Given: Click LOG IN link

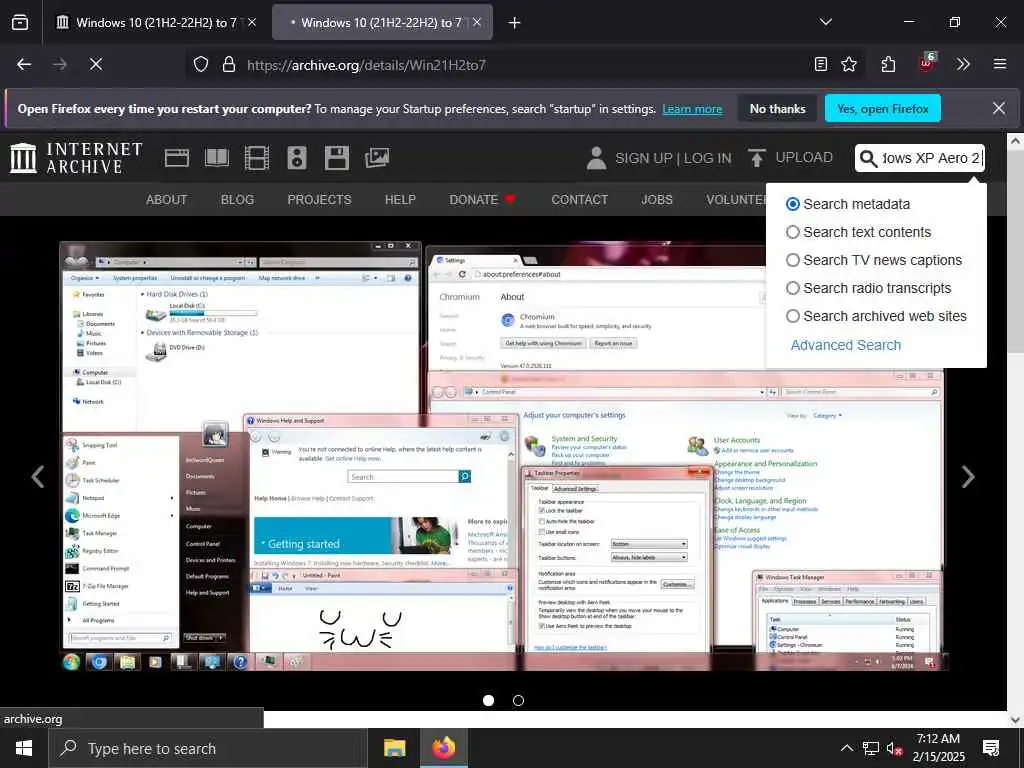Looking at the screenshot, I should (x=708, y=158).
